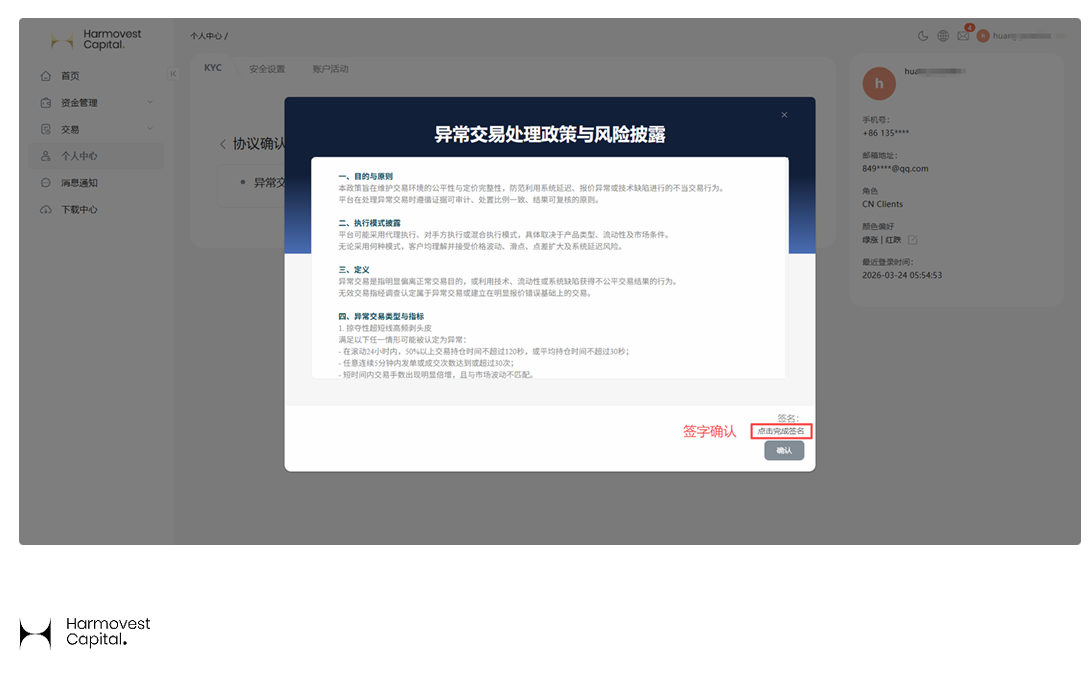Expand the 交易 chevron
Viewport: 1092px width, 681px height.
tap(150, 129)
